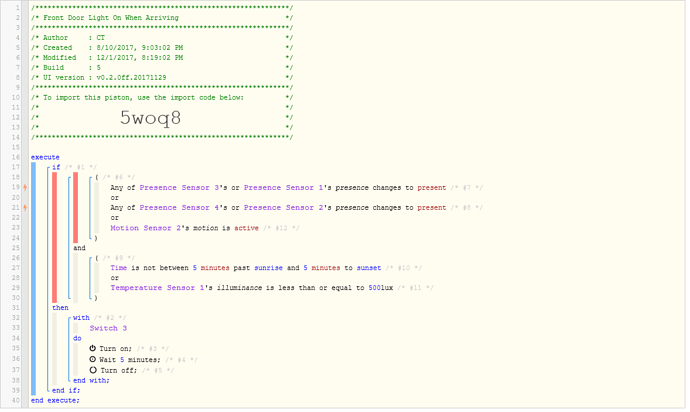690x412 pixels.
Task: Click the 'if' keyword on line 17
Action: (56, 167)
